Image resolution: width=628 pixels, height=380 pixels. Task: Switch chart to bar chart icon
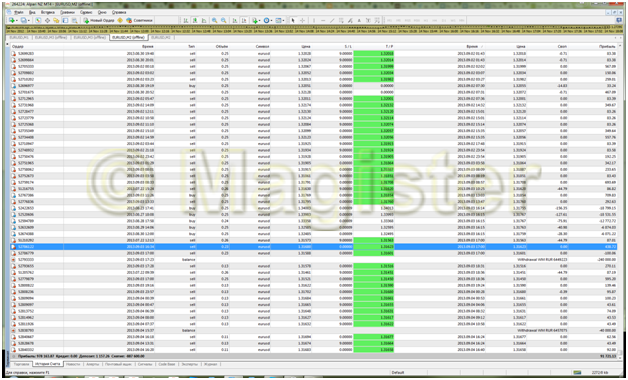tap(186, 20)
